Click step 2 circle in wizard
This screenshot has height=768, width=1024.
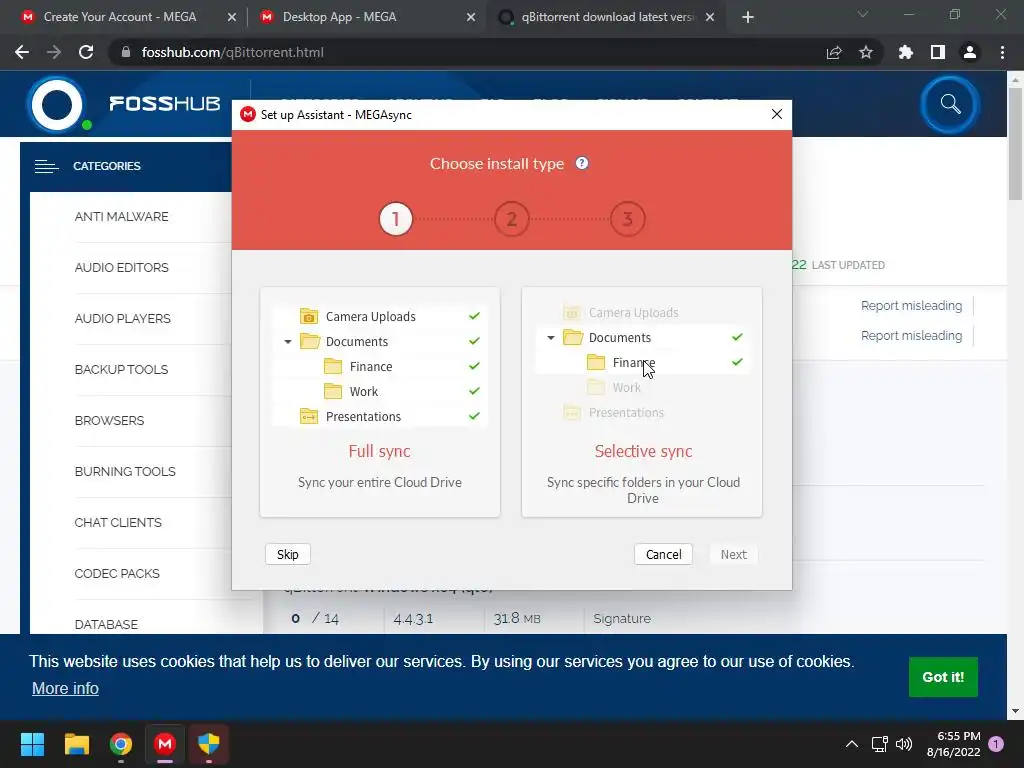tap(511, 219)
